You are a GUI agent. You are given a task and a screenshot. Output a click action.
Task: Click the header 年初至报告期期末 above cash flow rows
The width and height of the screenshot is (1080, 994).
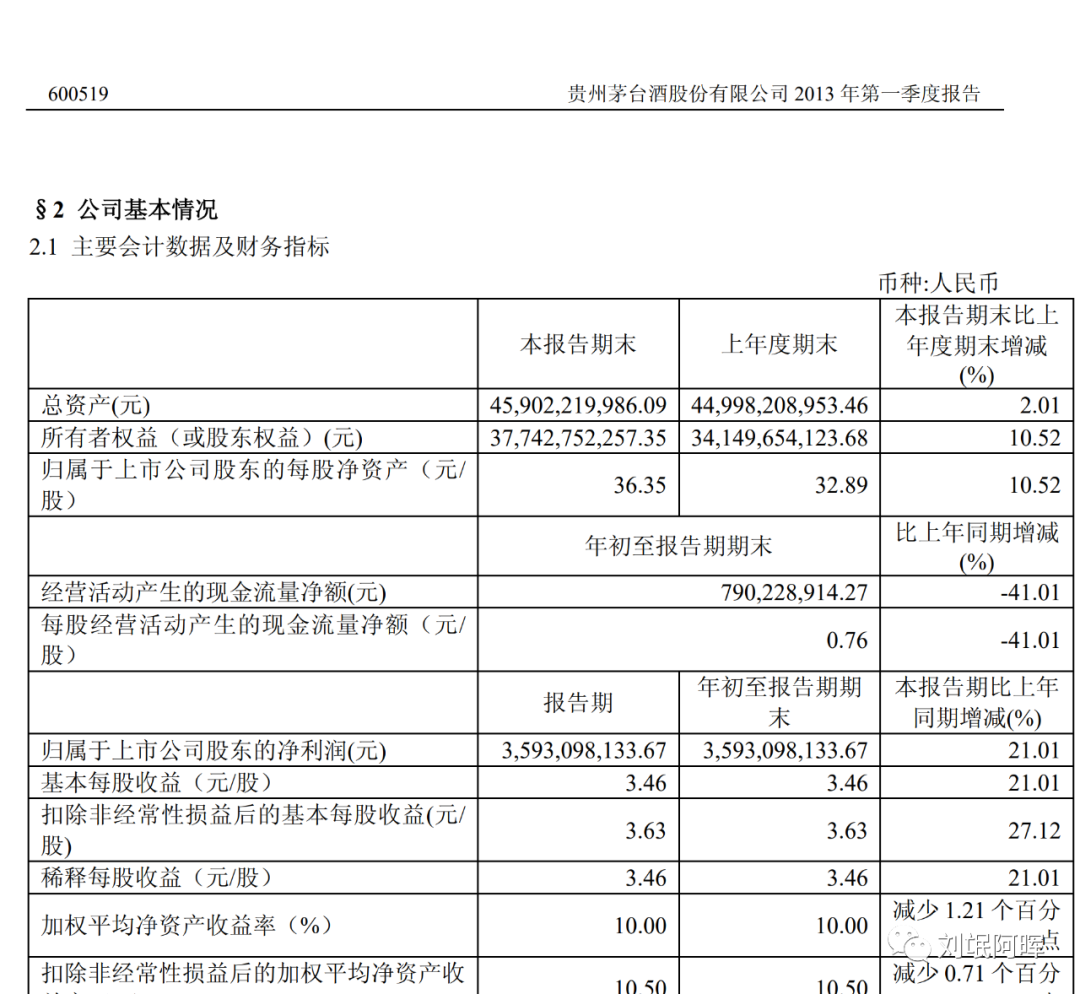tap(678, 546)
